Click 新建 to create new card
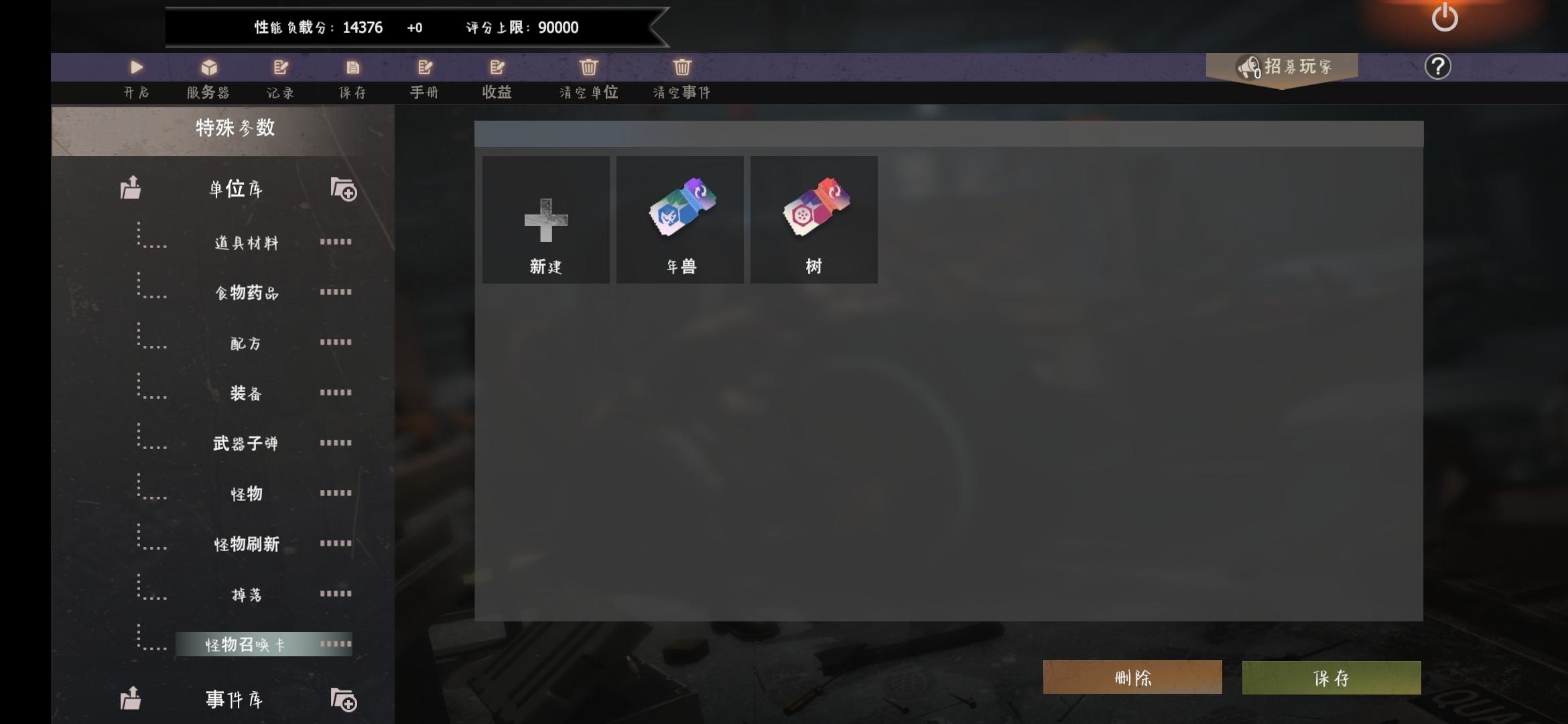The width and height of the screenshot is (1568, 724). tap(546, 220)
